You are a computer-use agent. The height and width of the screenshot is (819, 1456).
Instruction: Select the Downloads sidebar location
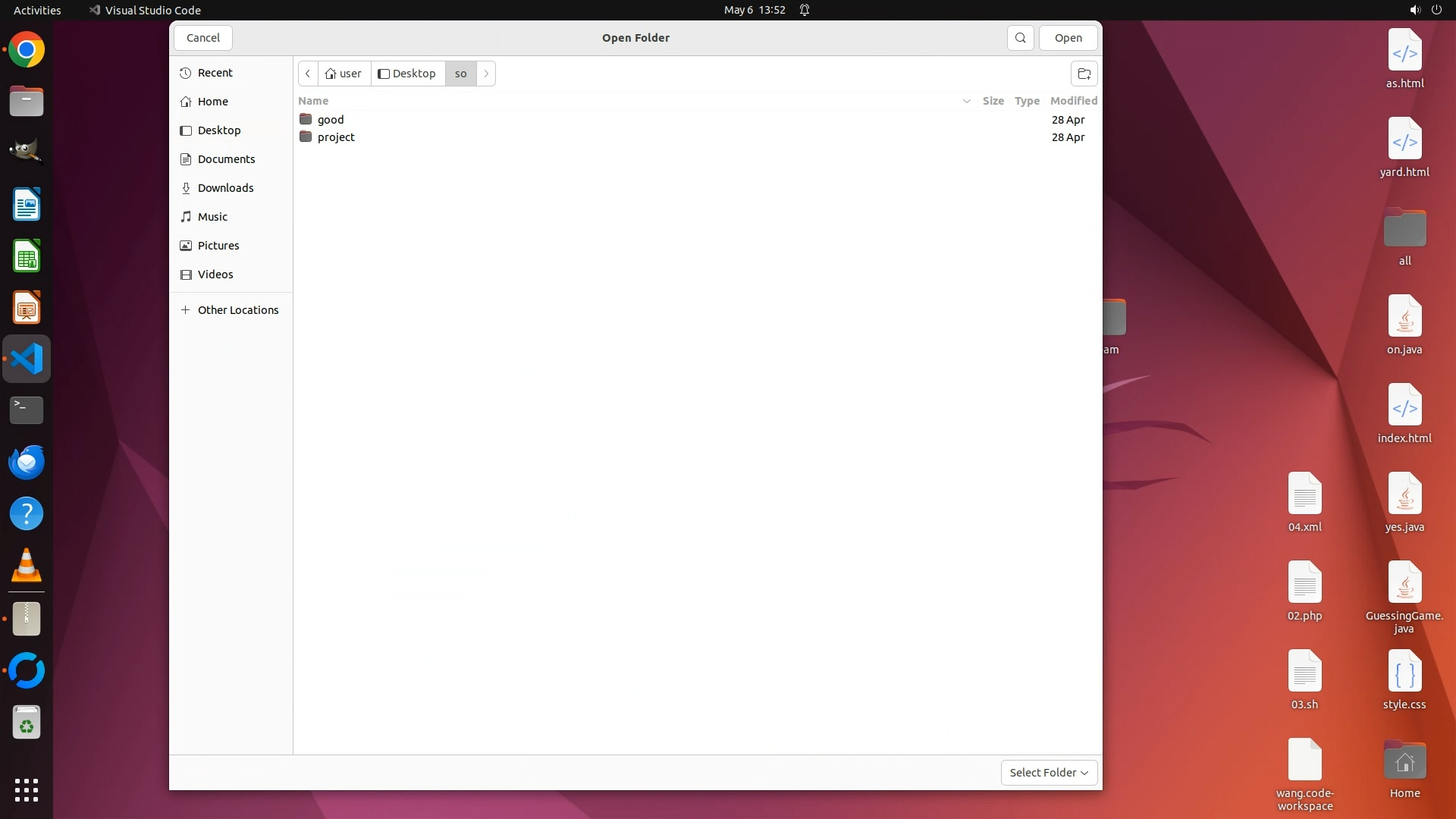[225, 188]
